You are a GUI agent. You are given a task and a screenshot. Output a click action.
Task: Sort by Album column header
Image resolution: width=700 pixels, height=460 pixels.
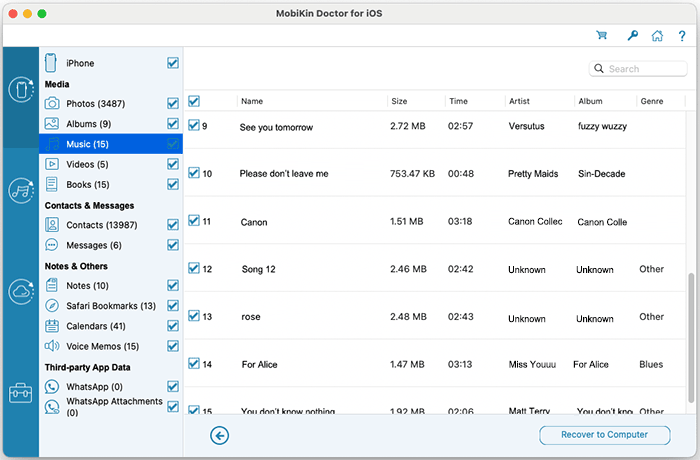[590, 101]
